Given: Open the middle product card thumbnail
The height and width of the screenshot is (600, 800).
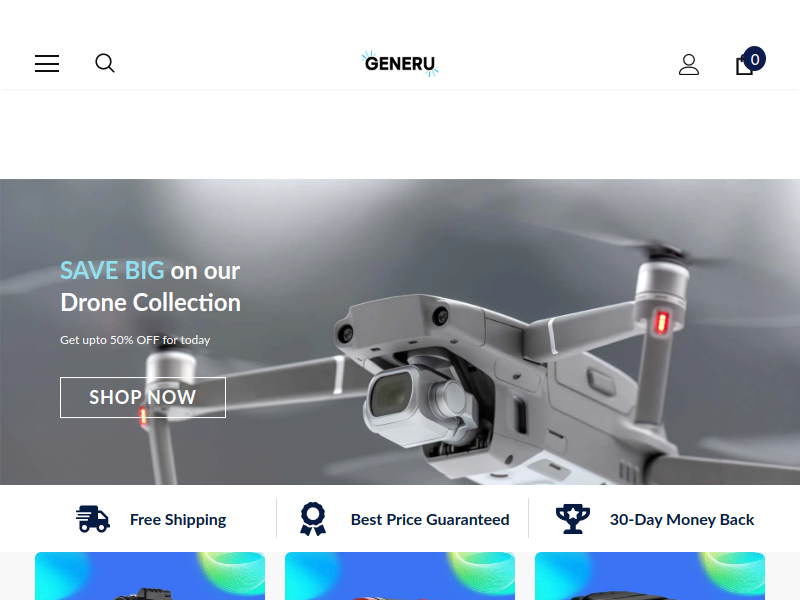Looking at the screenshot, I should [400, 576].
